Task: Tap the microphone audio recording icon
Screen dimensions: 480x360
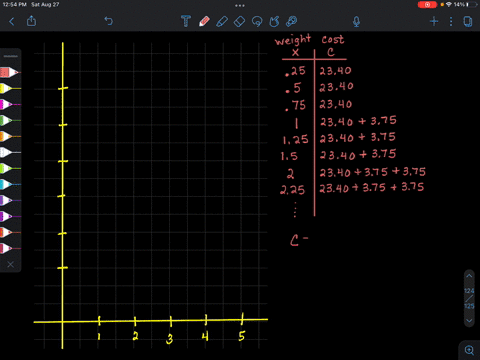Action: 356,22
